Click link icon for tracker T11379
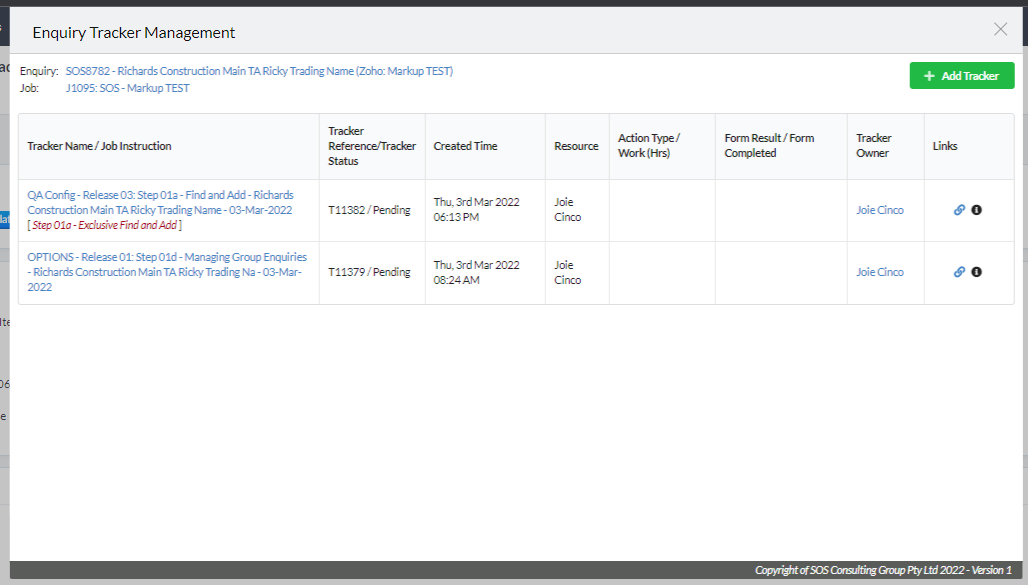Image resolution: width=1028 pixels, height=585 pixels. [x=959, y=272]
